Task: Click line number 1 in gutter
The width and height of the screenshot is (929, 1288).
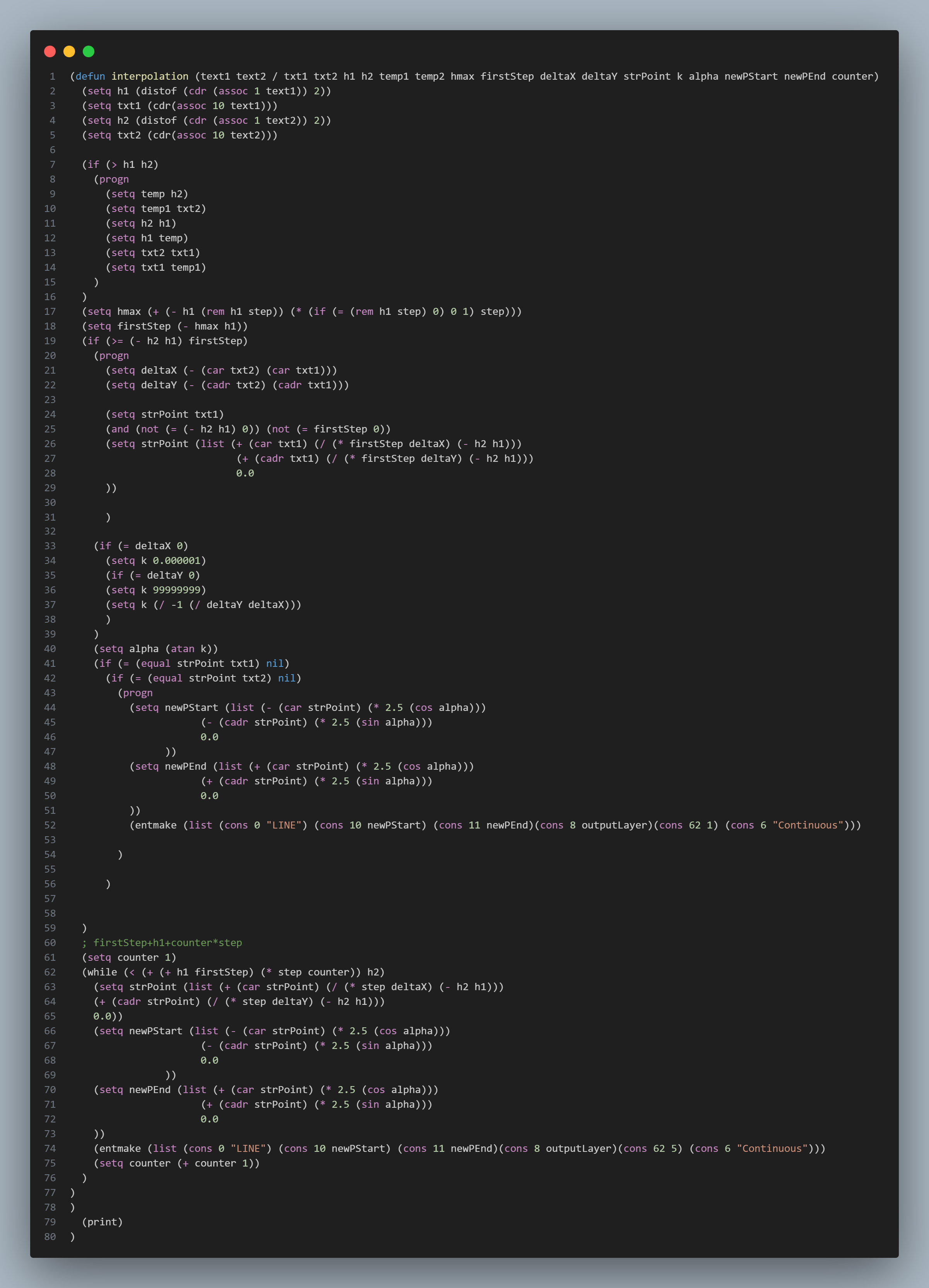Action: [52, 77]
